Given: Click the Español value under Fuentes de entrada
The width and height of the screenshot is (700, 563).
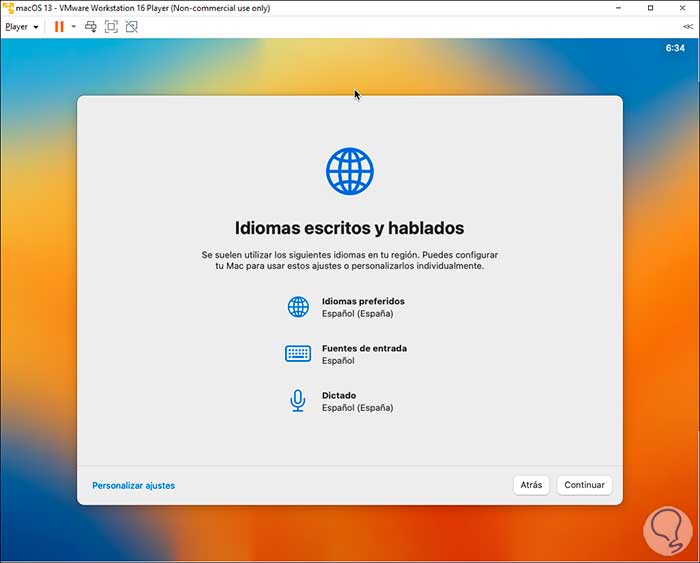Looking at the screenshot, I should click(338, 361).
